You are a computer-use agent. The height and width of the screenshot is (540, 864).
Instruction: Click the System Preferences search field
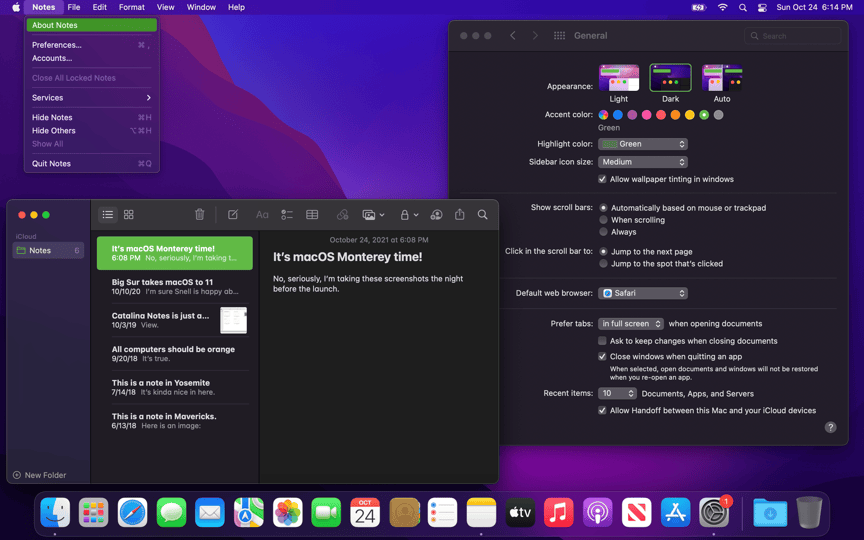tap(792, 36)
